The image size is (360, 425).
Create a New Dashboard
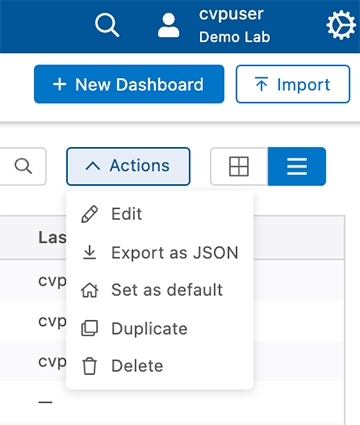(129, 84)
